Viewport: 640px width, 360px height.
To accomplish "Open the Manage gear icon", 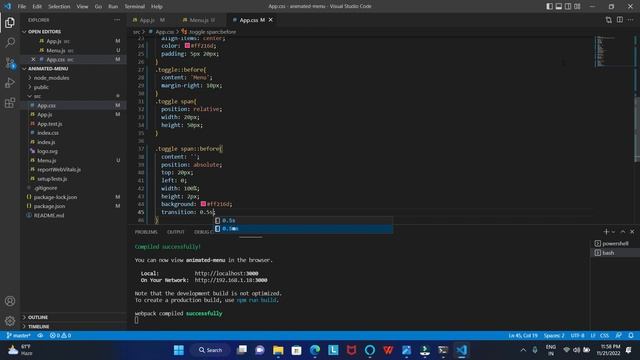I will (10, 321).
